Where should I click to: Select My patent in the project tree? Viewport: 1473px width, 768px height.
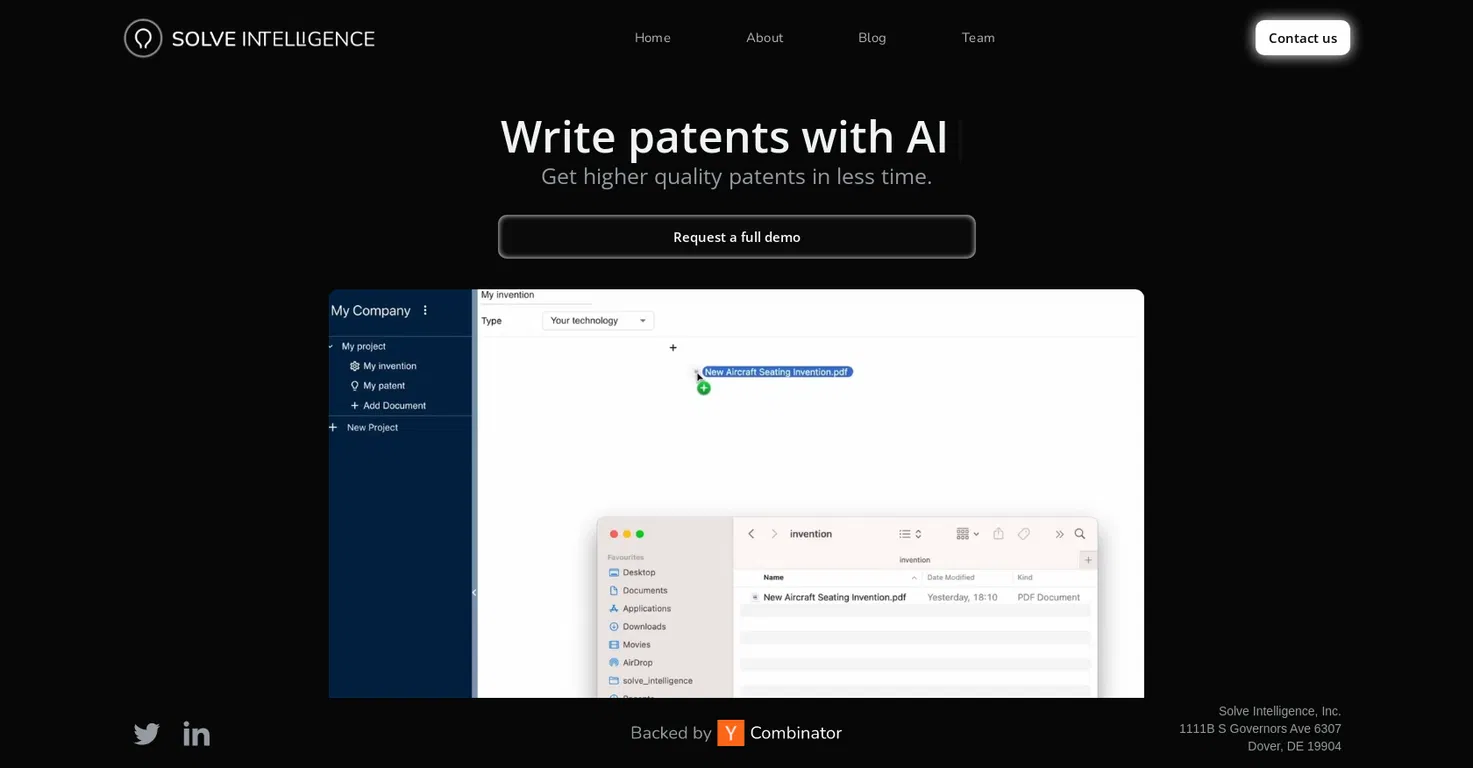click(x=384, y=386)
